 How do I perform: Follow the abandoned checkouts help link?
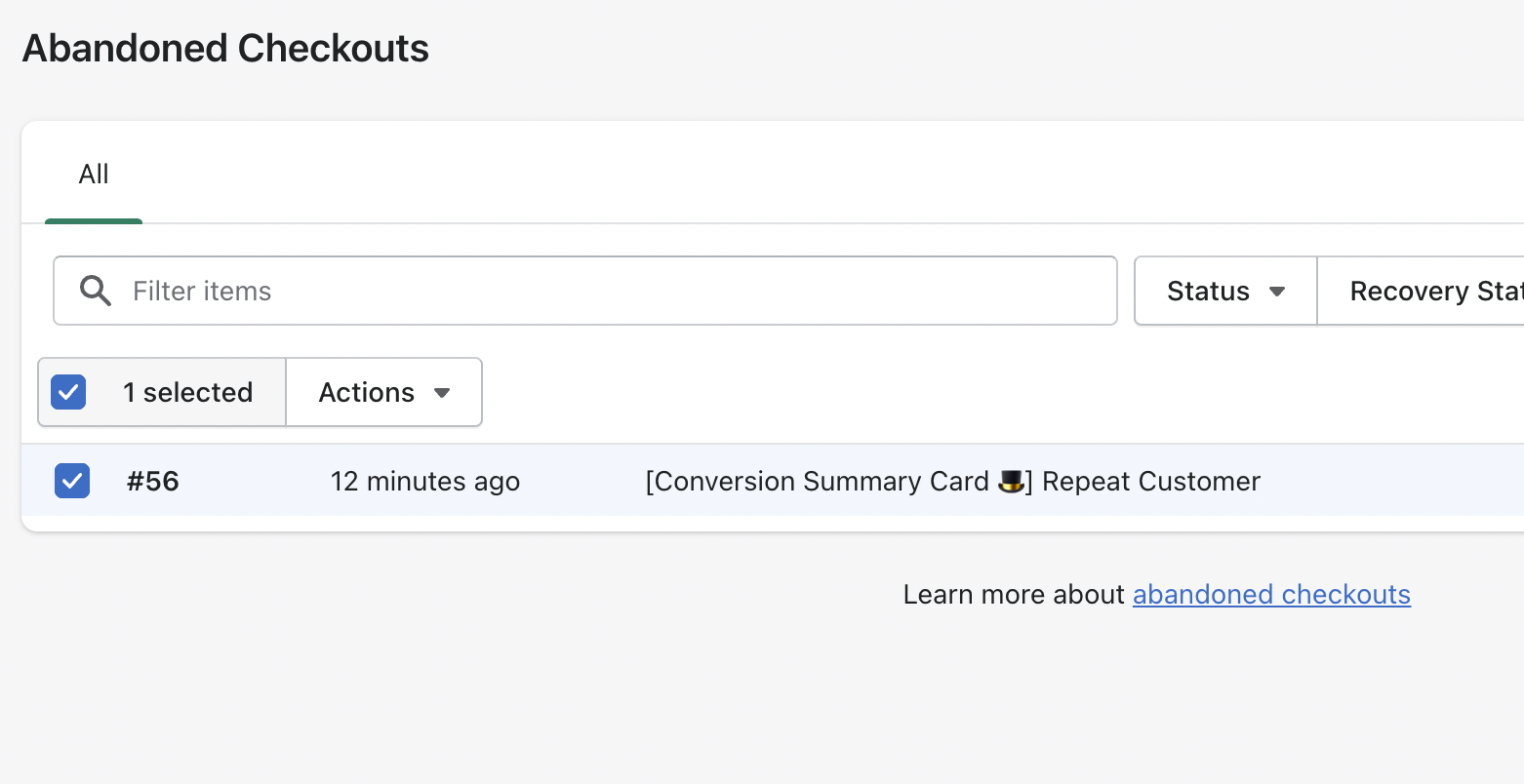[x=1271, y=595]
